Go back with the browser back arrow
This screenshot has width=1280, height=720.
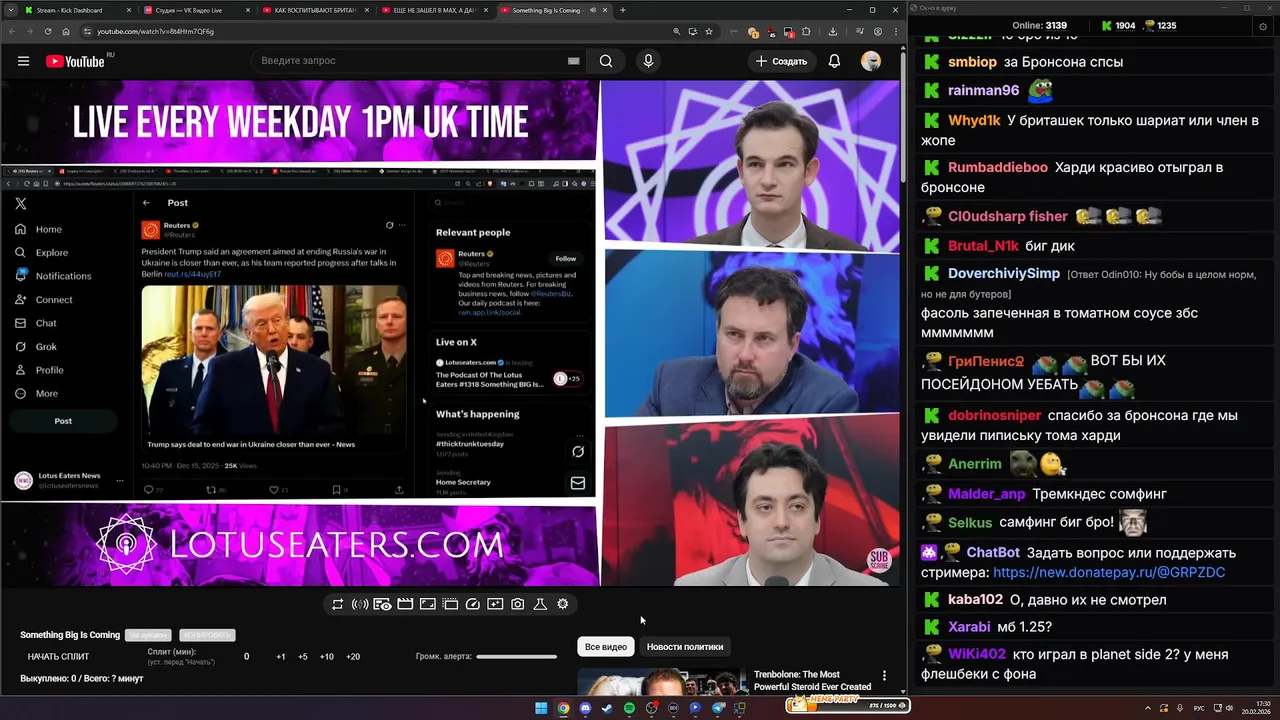click(12, 31)
